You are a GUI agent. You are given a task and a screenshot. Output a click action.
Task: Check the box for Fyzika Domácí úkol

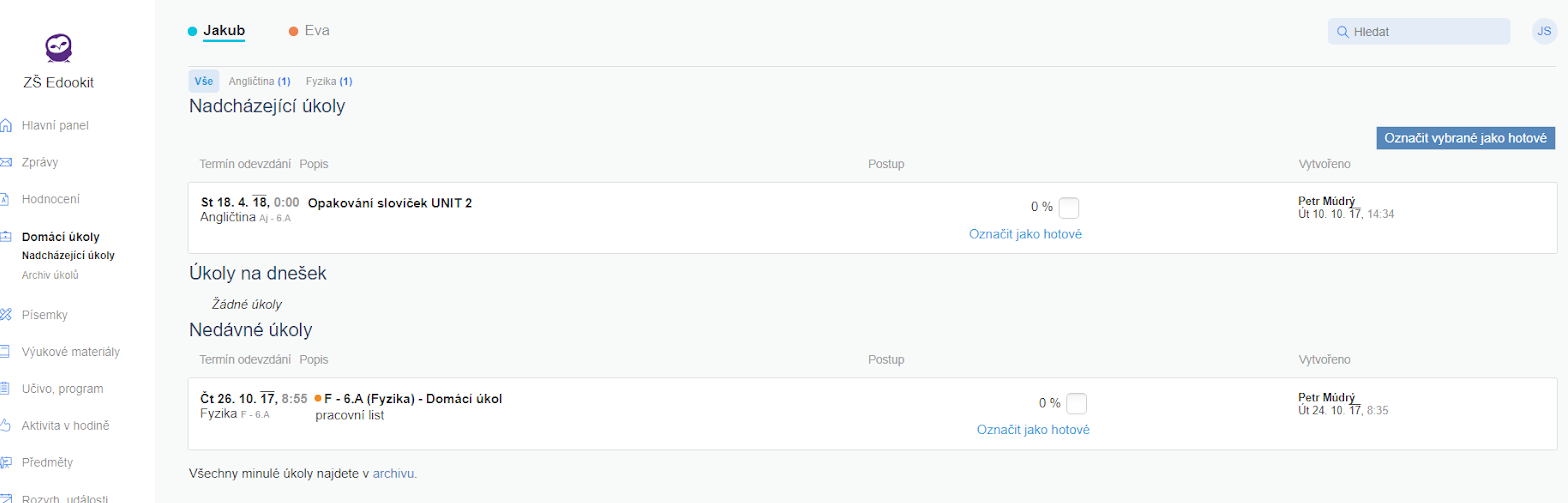(x=1076, y=404)
